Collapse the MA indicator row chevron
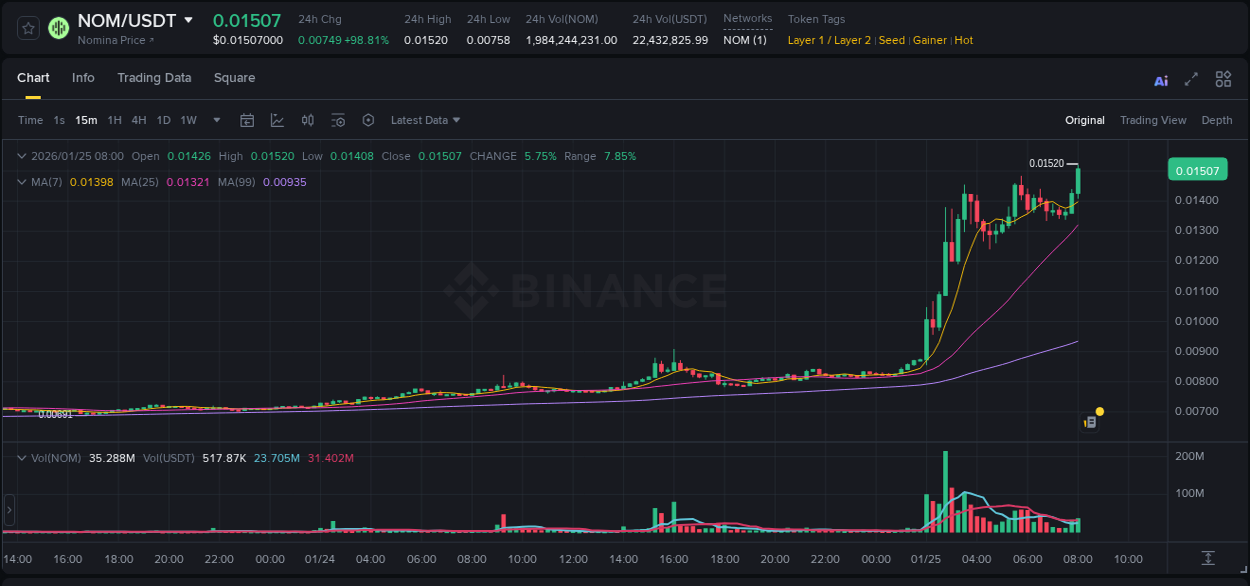Image resolution: width=1250 pixels, height=586 pixels. pyautogui.click(x=22, y=182)
